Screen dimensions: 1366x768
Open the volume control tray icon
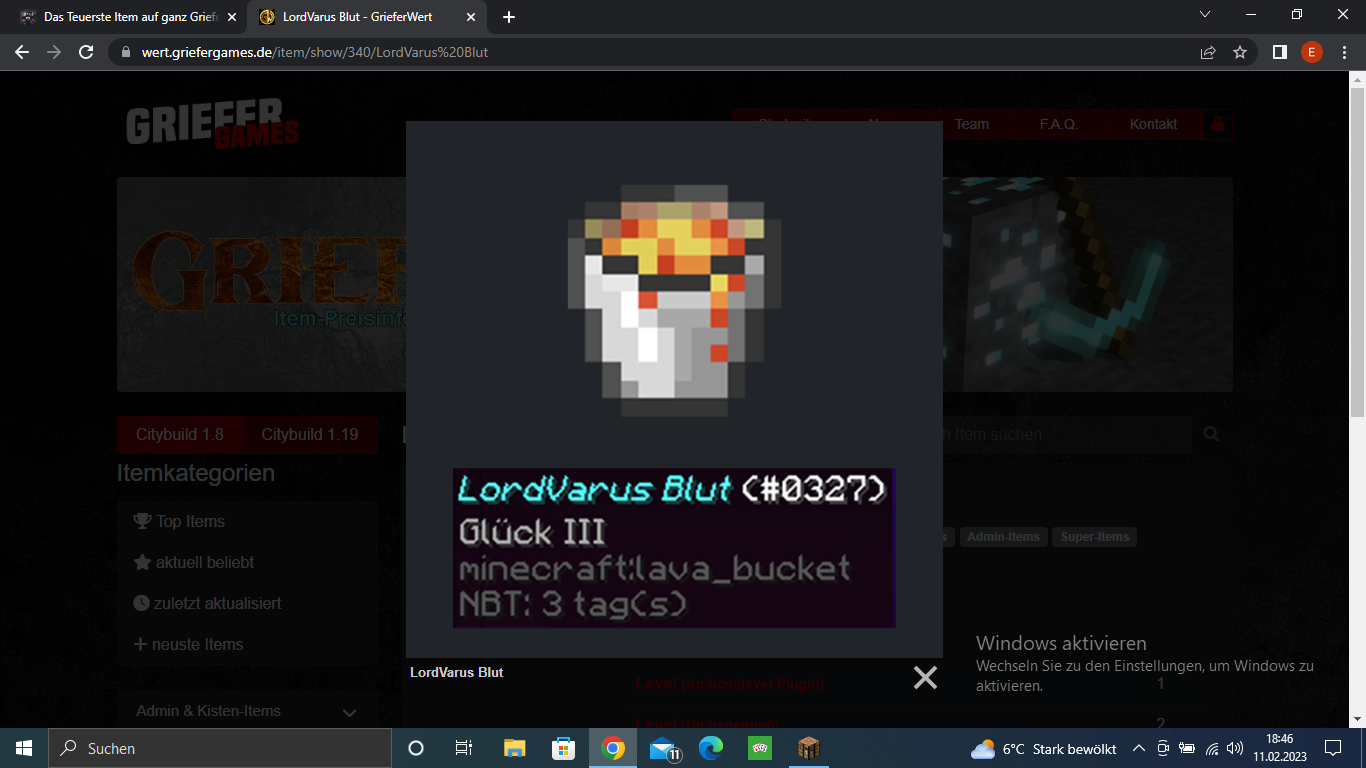[x=1235, y=748]
